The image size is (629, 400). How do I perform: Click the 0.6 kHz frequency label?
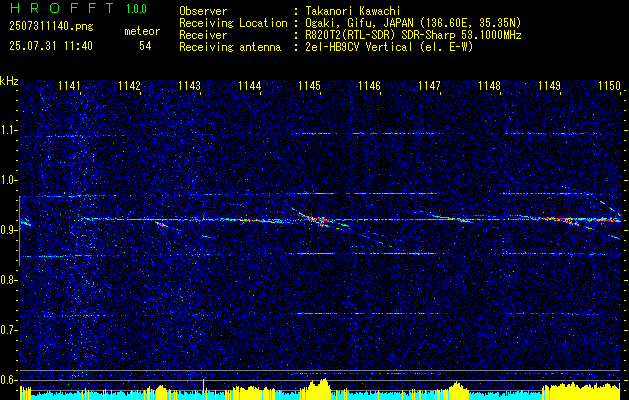pyautogui.click(x=7, y=380)
